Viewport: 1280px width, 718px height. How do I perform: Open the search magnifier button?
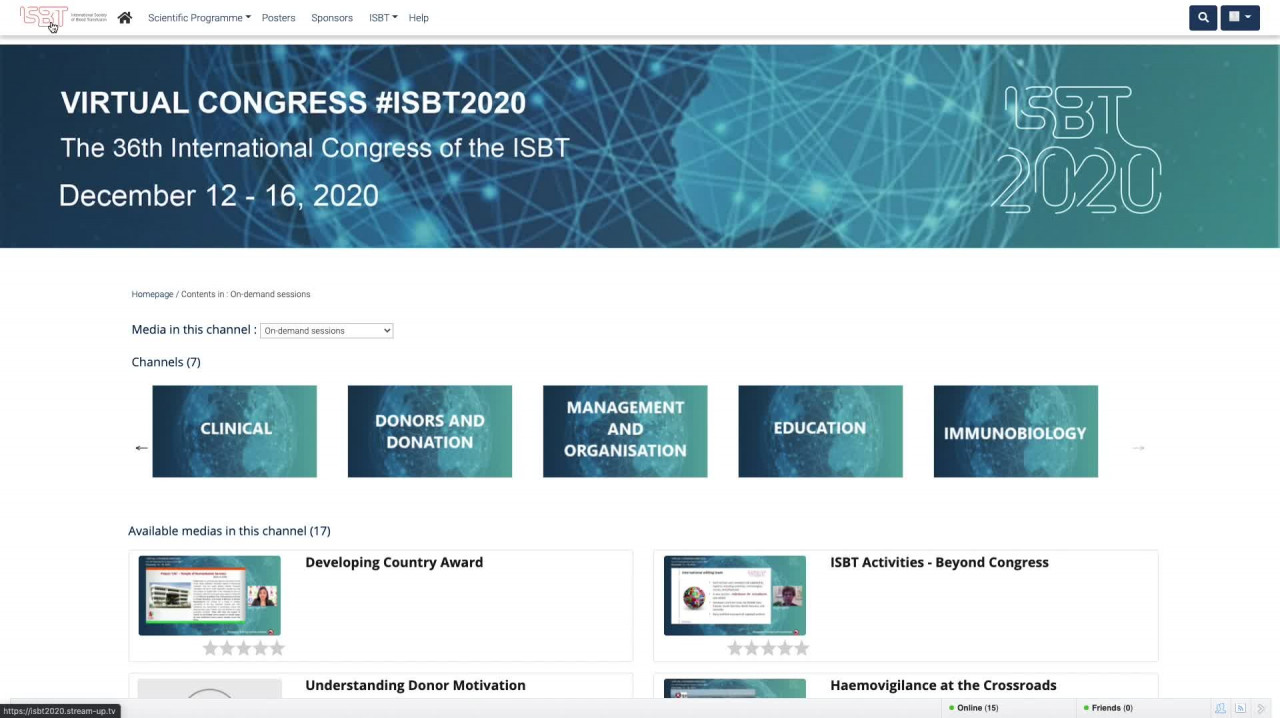point(1203,18)
